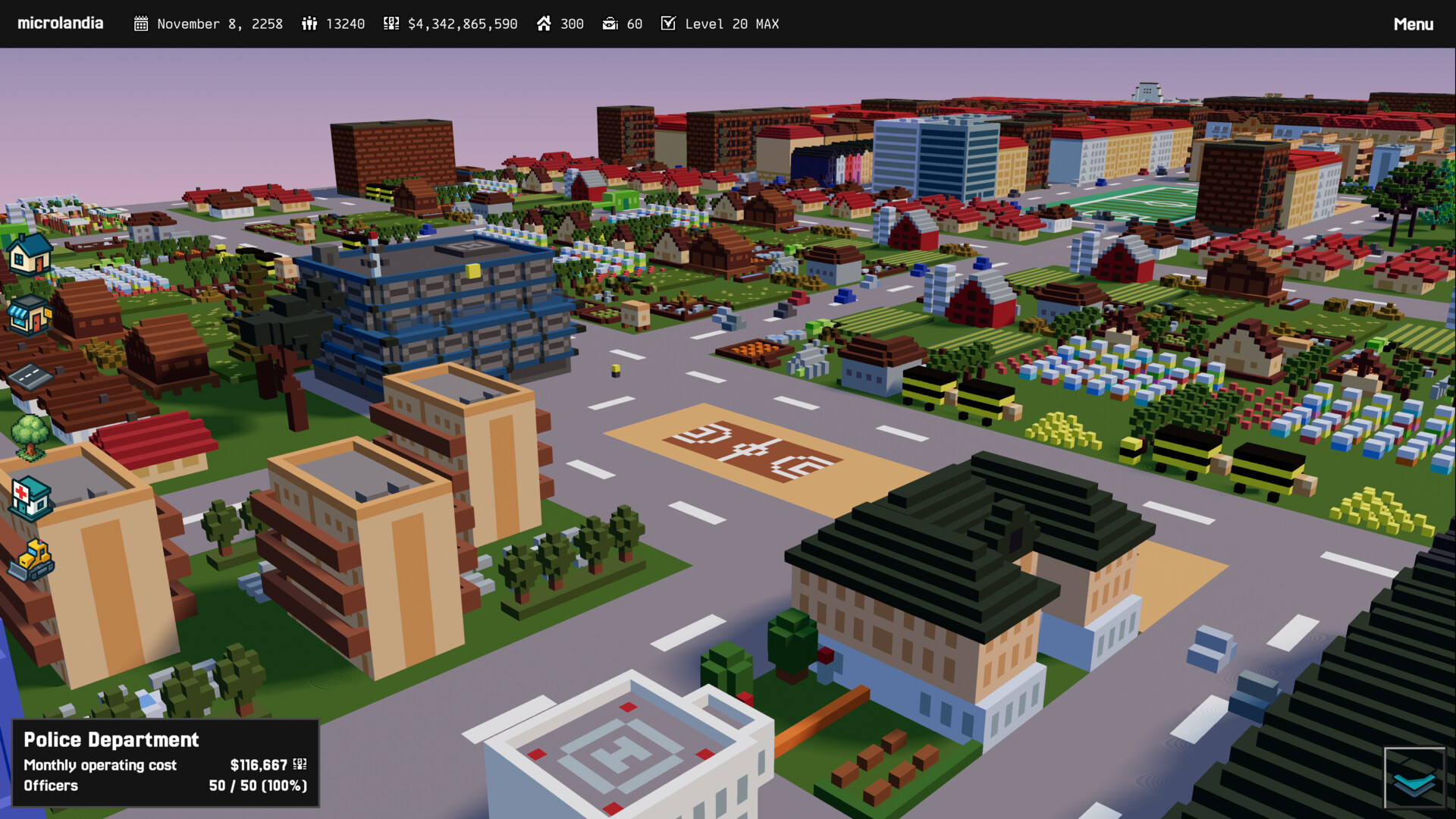Click the microlandia title label

60,23
